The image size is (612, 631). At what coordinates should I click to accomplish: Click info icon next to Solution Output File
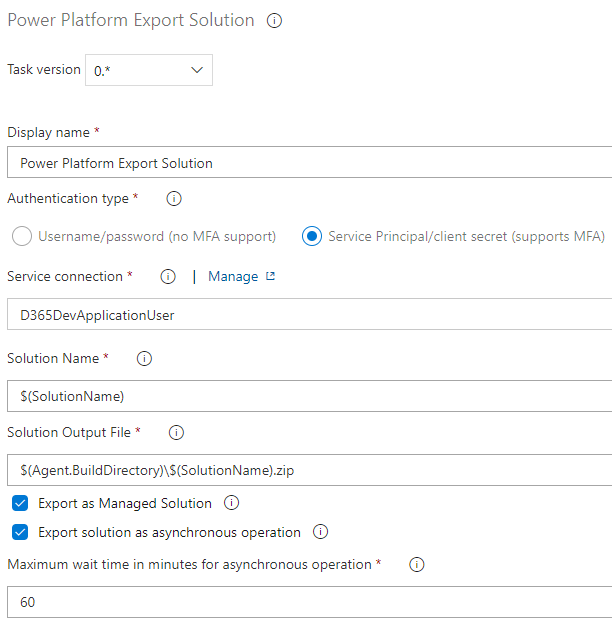click(177, 433)
